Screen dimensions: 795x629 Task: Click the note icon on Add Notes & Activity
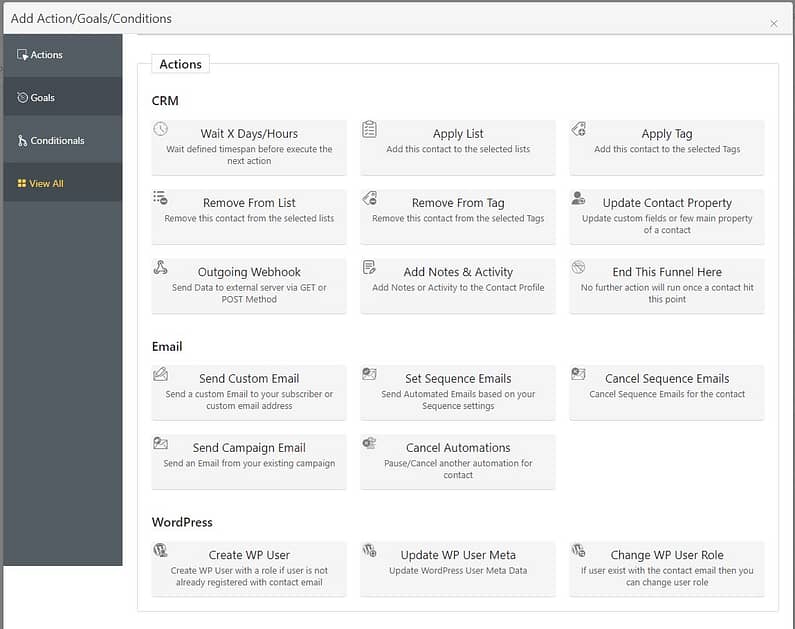point(370,267)
